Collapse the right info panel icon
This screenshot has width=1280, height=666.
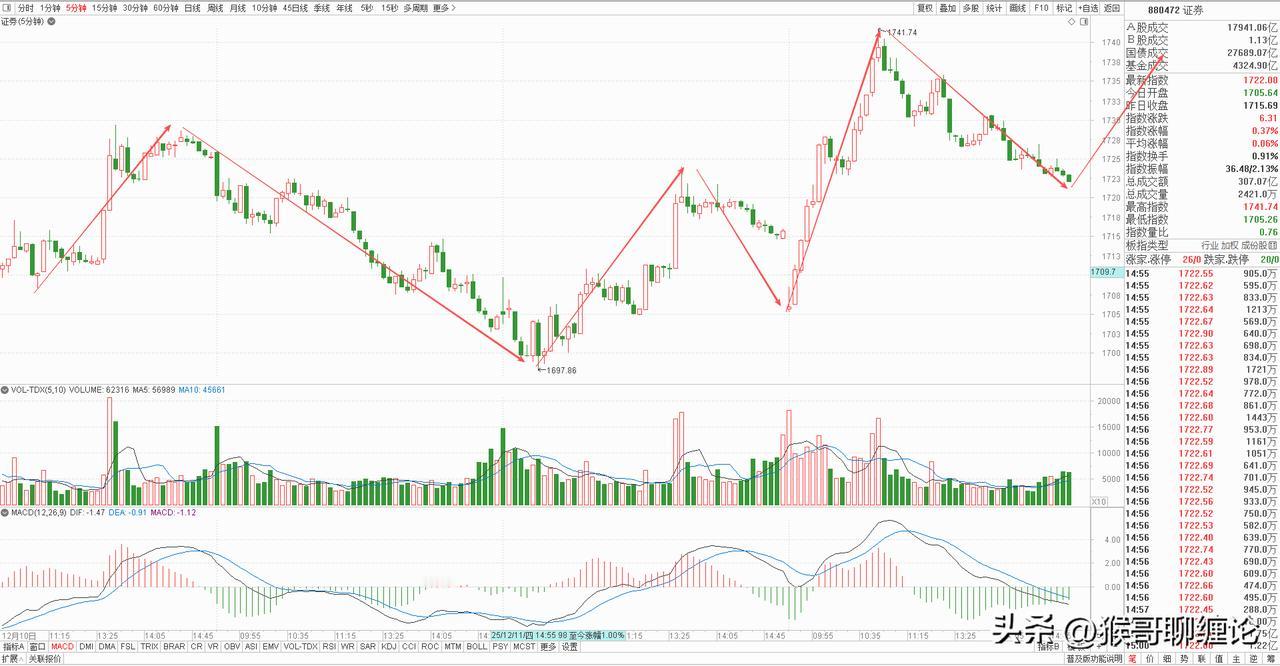[1084, 21]
